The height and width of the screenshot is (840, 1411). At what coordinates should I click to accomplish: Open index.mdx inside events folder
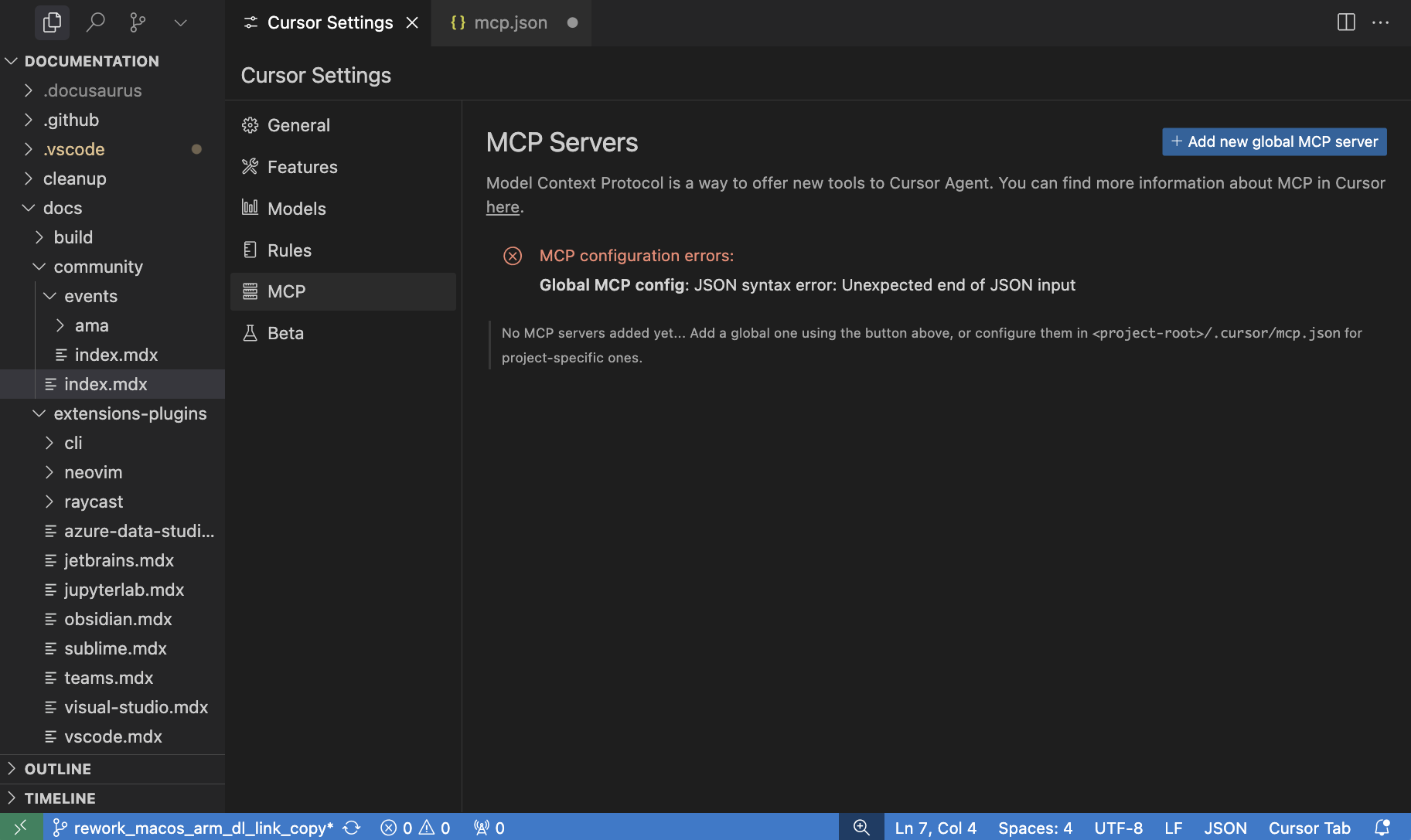[x=113, y=355]
